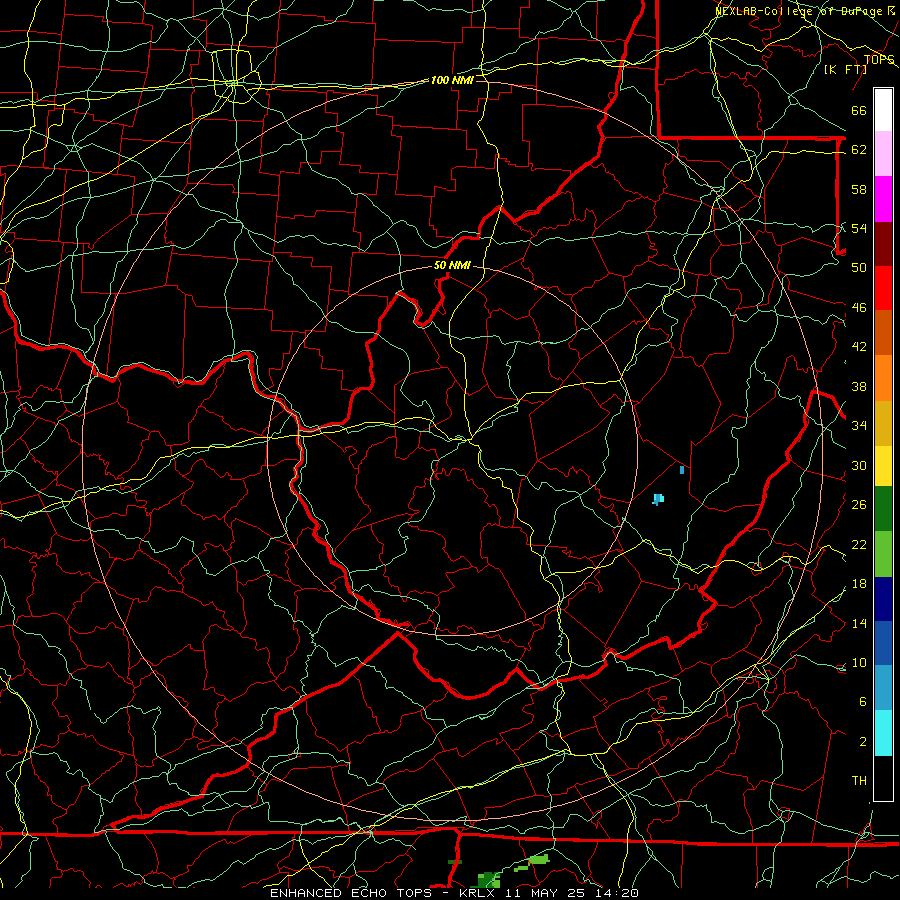Click the '50 NMI' range ring label
This screenshot has width=900, height=900.
click(x=452, y=265)
